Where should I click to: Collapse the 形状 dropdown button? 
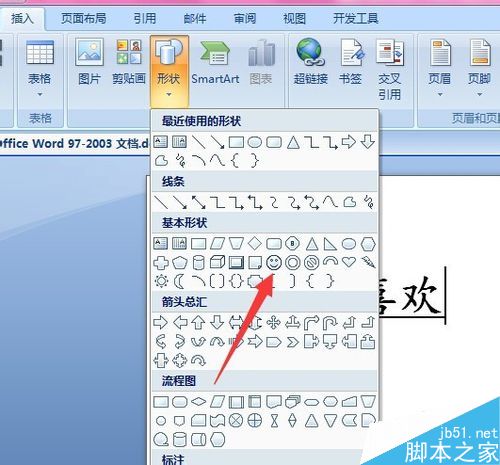[x=169, y=72]
